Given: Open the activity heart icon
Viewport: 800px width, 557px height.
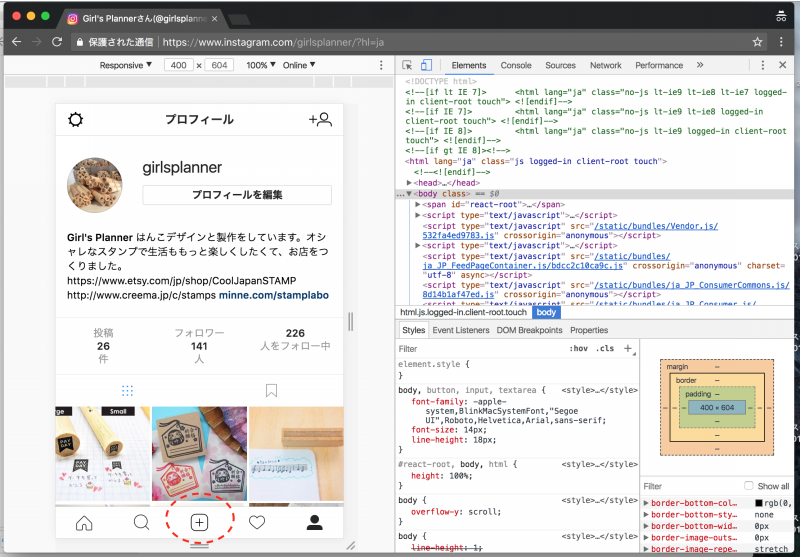Looking at the screenshot, I should click(x=257, y=523).
